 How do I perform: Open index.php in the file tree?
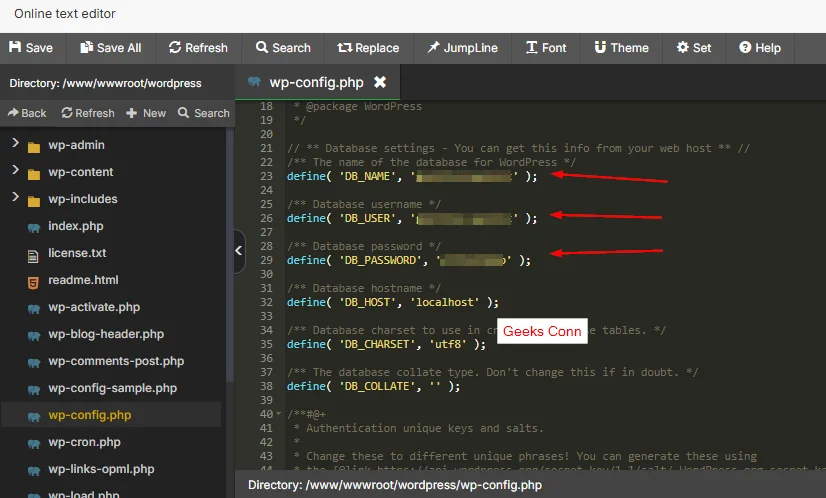[75, 226]
